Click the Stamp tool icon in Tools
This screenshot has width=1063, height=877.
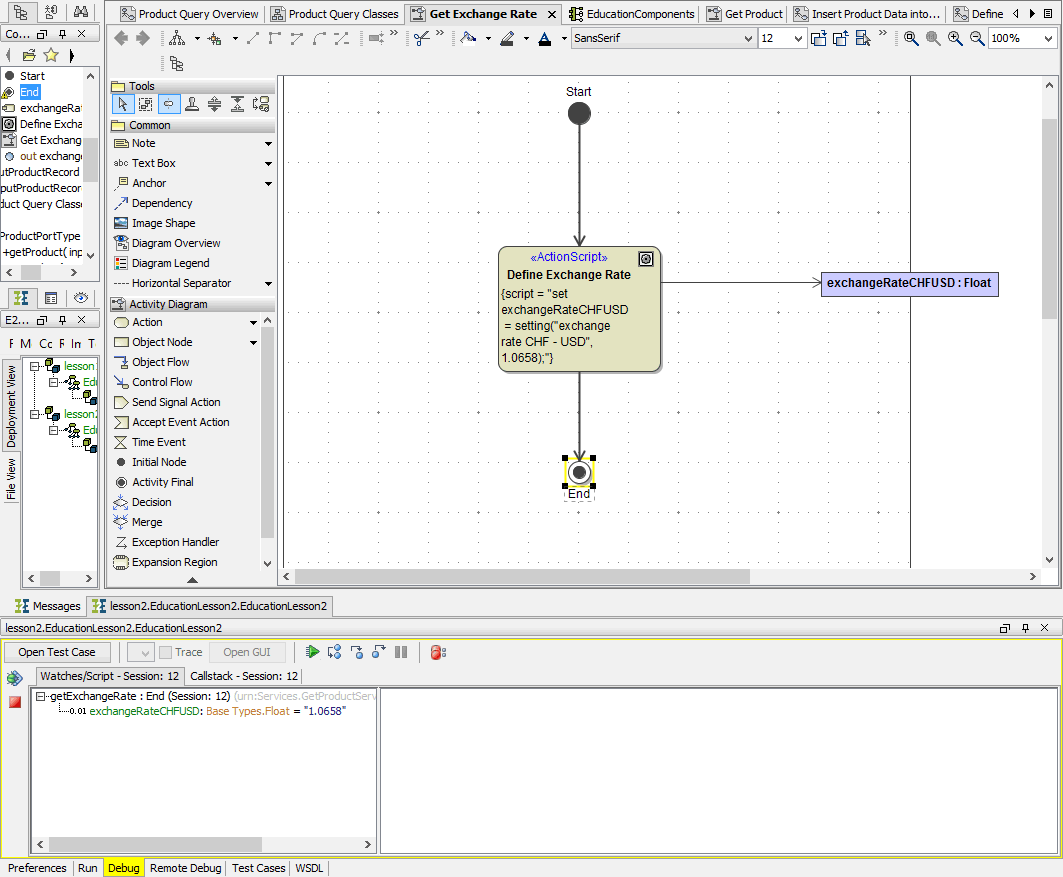(191, 104)
